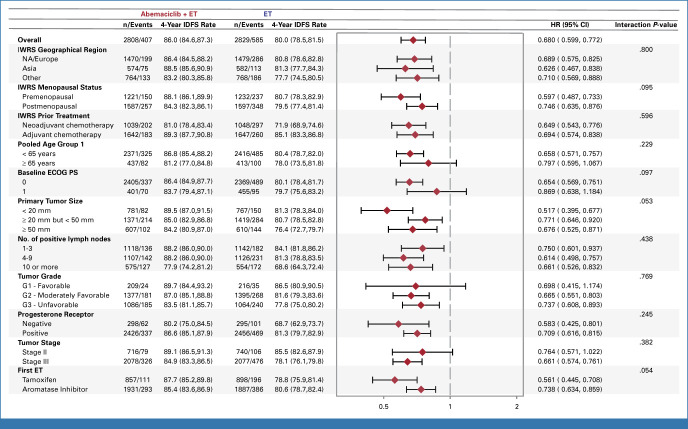Click the Abemaciclib n/Events value in the Overall row

click(138, 40)
